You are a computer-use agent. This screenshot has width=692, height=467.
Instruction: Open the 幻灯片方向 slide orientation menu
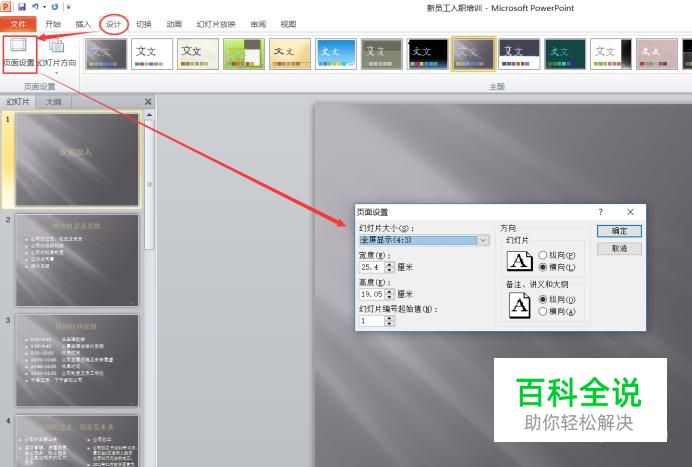(56, 56)
